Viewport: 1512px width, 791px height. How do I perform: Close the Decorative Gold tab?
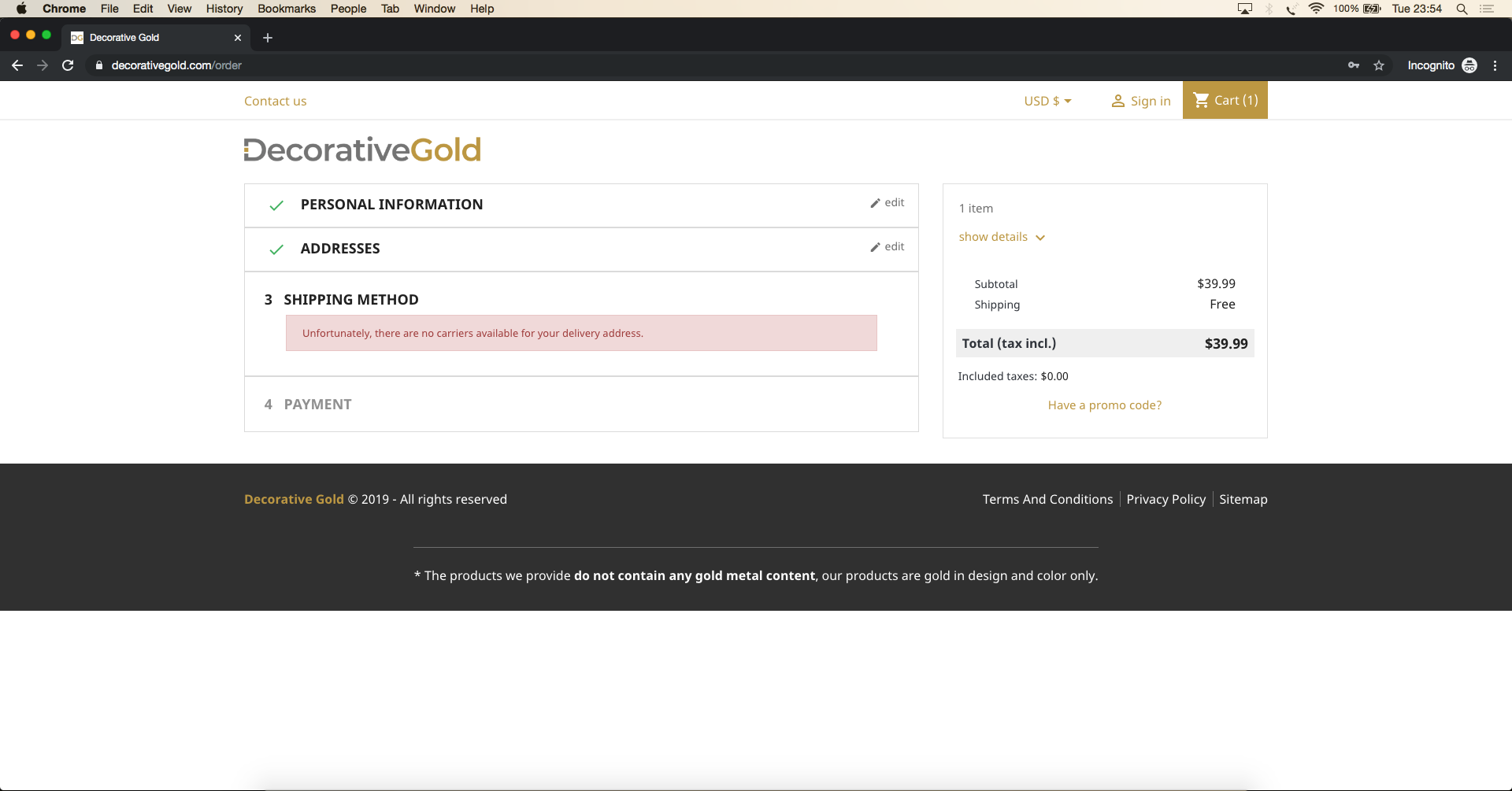tap(238, 38)
